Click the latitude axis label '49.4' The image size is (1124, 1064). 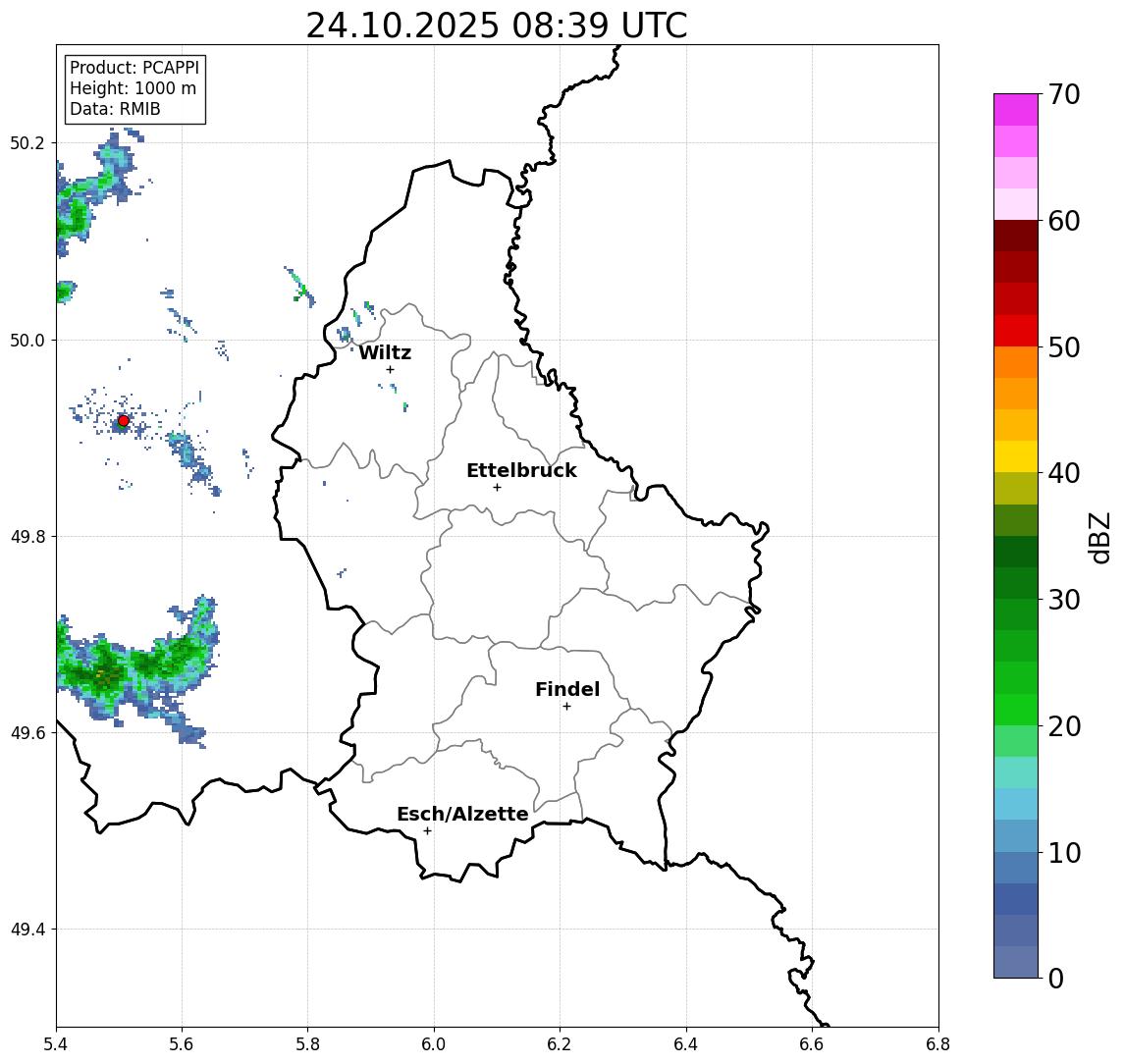(27, 930)
